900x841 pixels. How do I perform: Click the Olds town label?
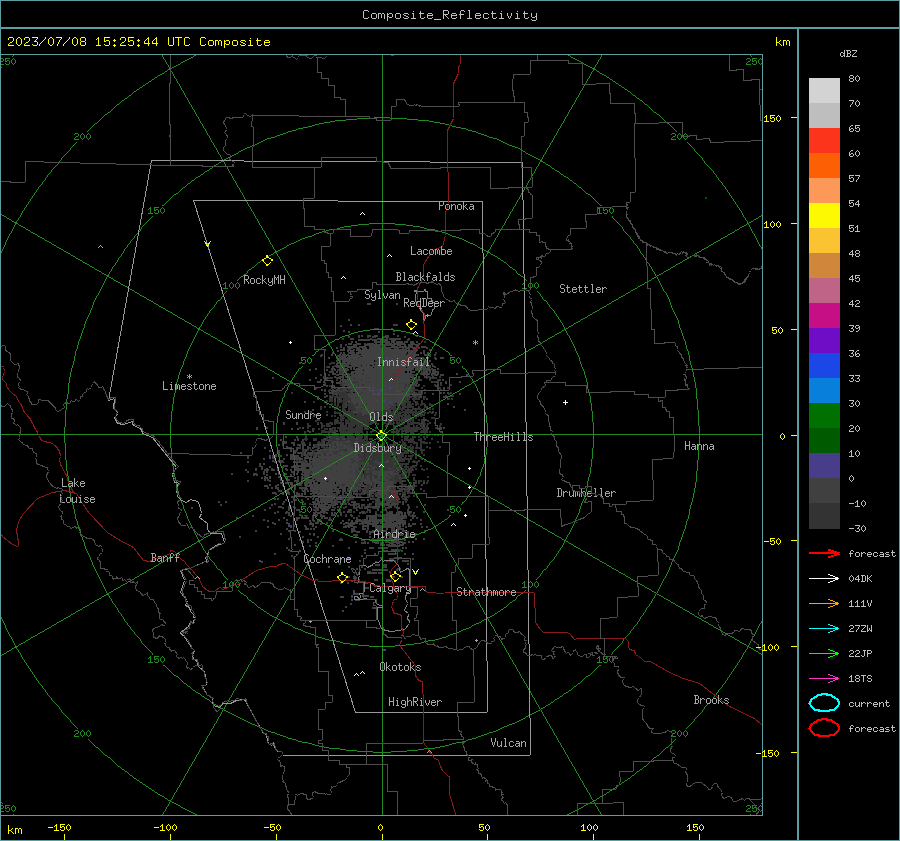(x=381, y=417)
